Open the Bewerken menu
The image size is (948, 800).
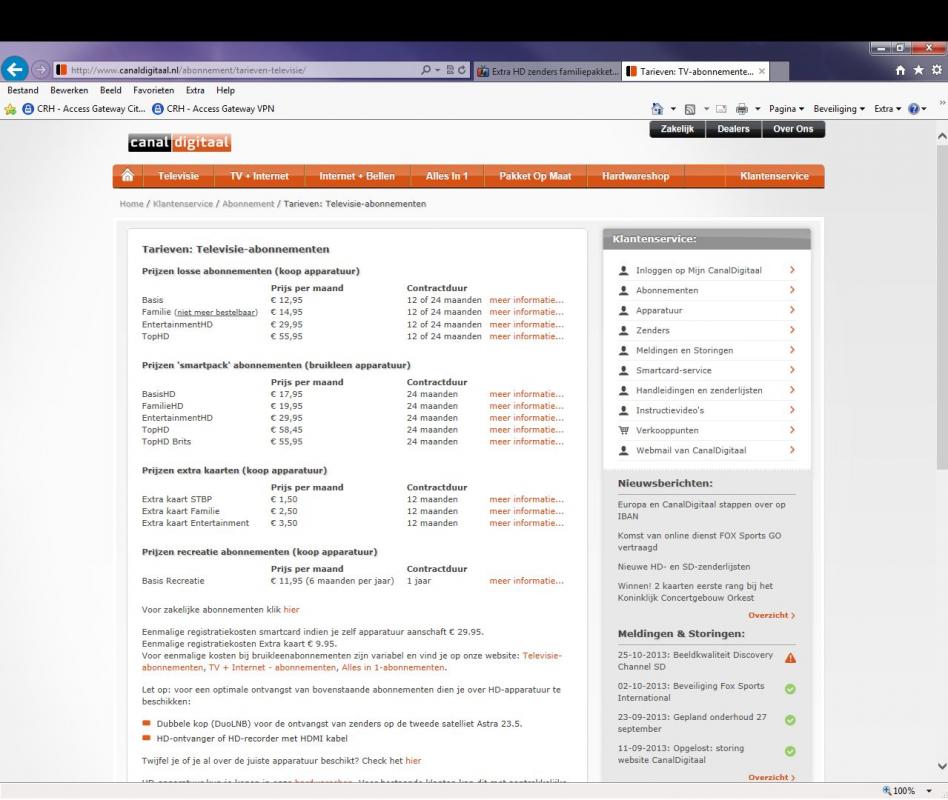[69, 90]
